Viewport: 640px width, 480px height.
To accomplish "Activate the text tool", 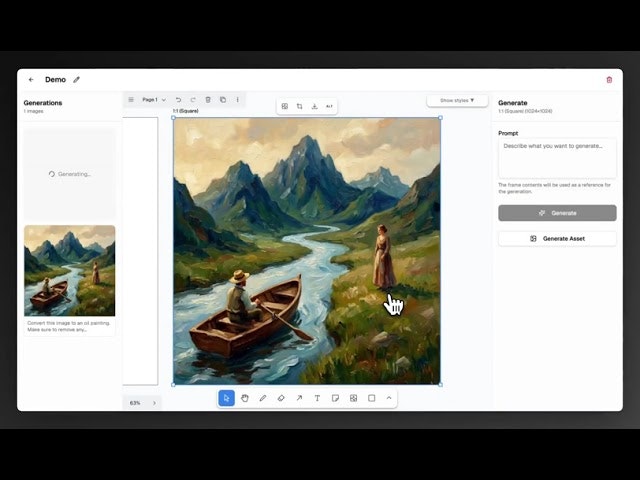I will click(x=317, y=398).
